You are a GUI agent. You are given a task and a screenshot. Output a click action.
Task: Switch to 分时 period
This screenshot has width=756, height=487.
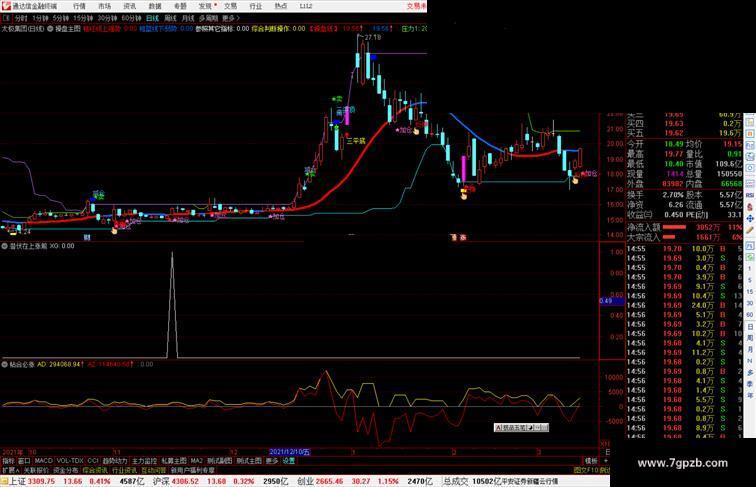pos(21,18)
